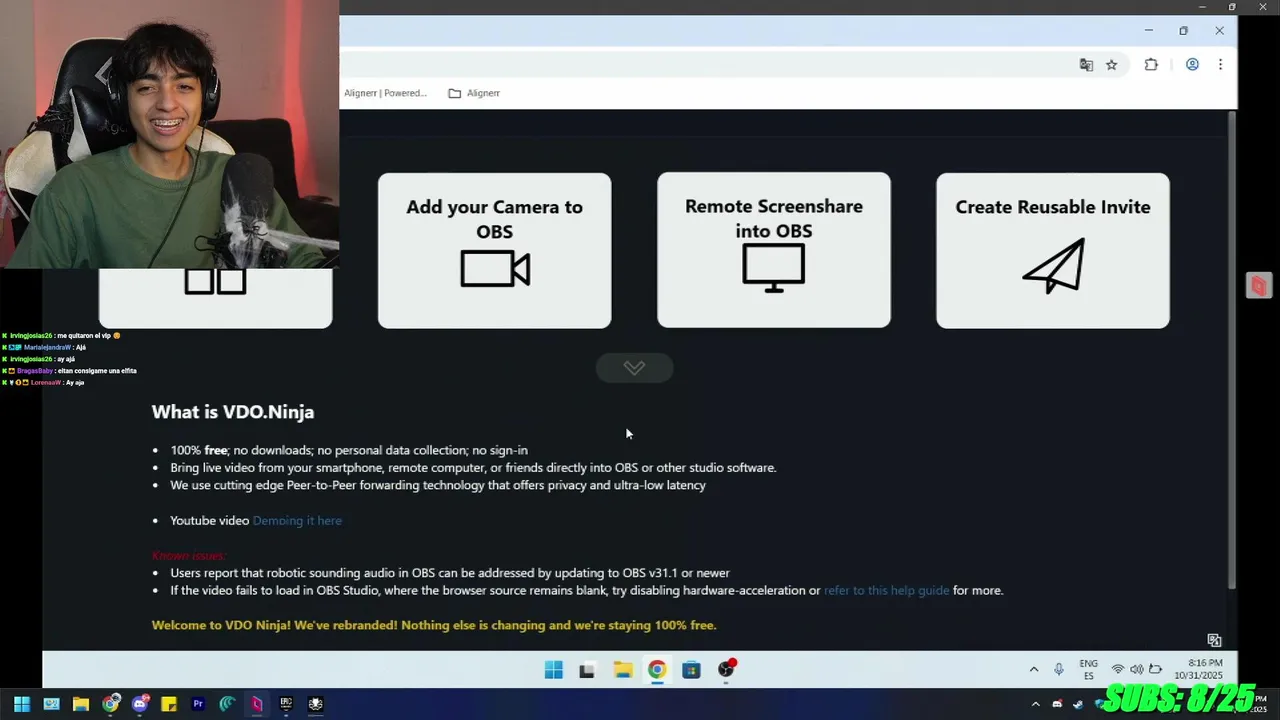Open the Chrome profile avatar
Image resolution: width=1280 pixels, height=720 pixels.
pos(1192,64)
